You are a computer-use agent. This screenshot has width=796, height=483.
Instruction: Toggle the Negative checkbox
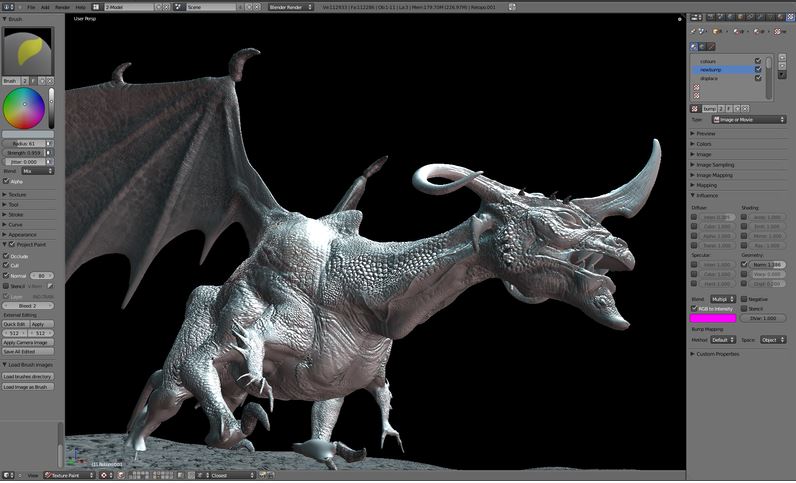coord(744,299)
